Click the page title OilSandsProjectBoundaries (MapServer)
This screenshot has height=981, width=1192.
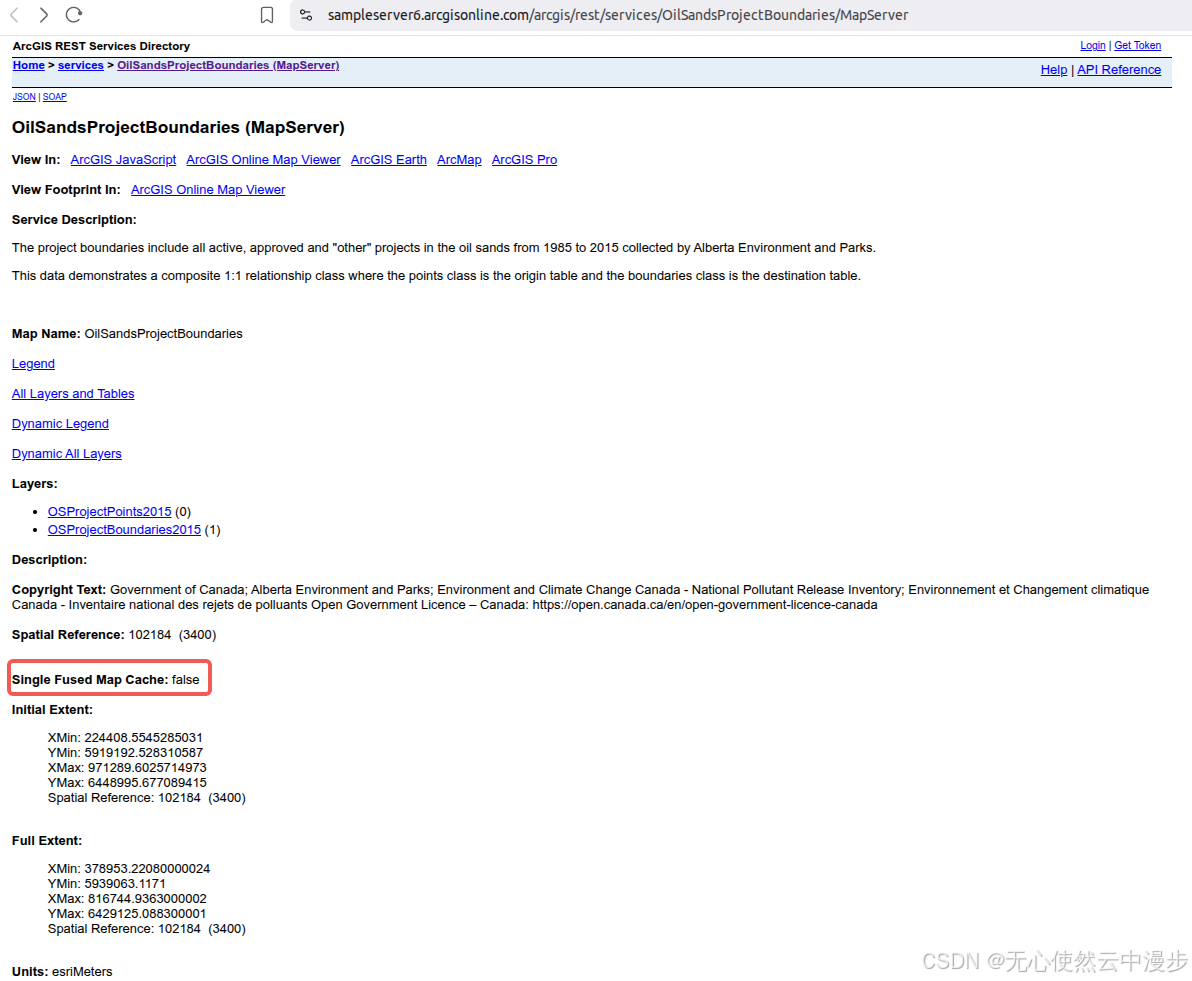[x=178, y=128]
